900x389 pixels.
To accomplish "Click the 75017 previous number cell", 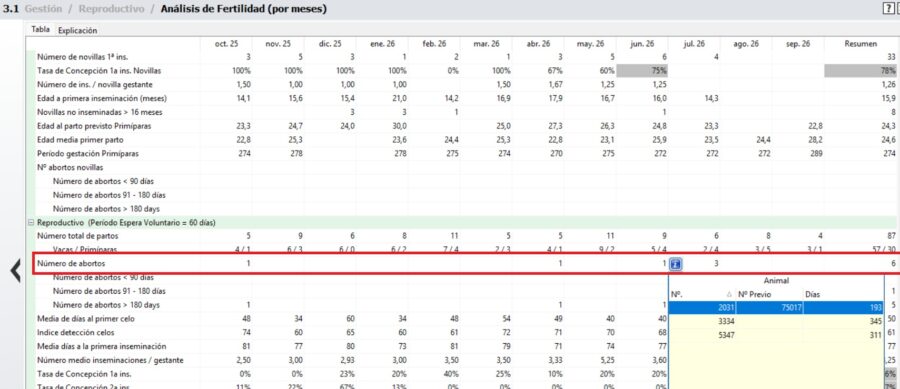I will (x=769, y=308).
